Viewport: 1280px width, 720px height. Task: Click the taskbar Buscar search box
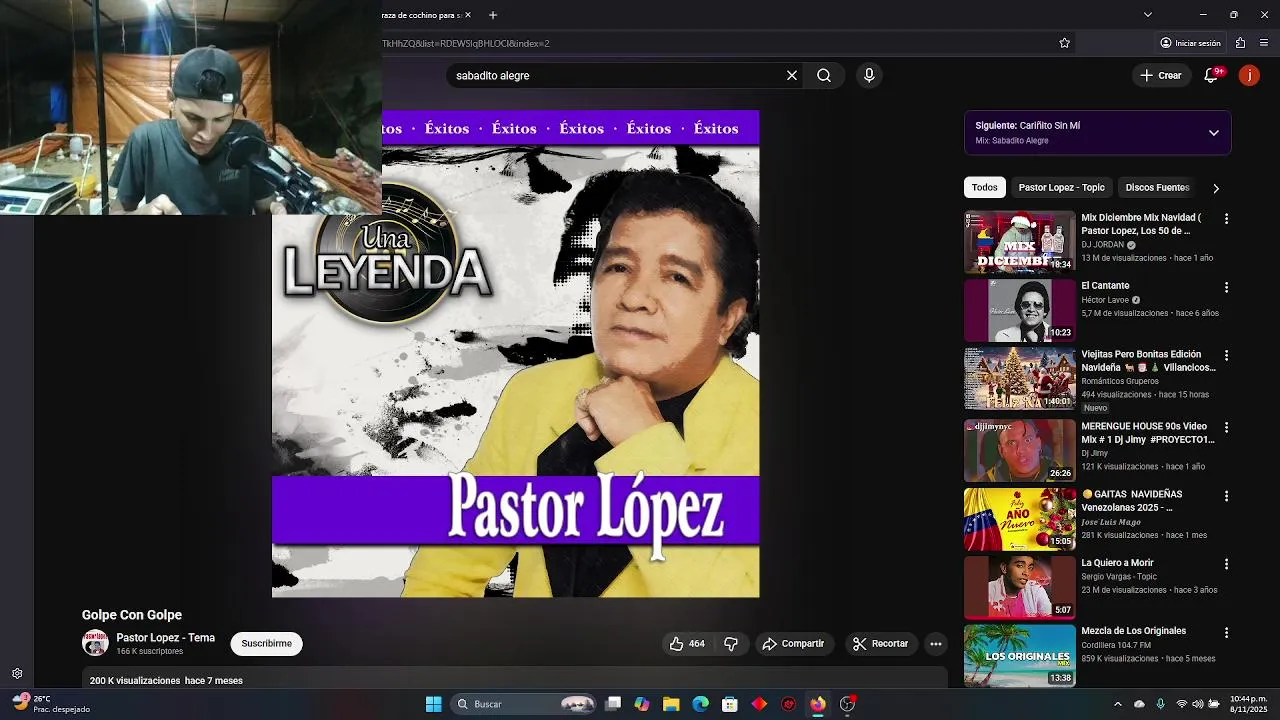coord(524,704)
